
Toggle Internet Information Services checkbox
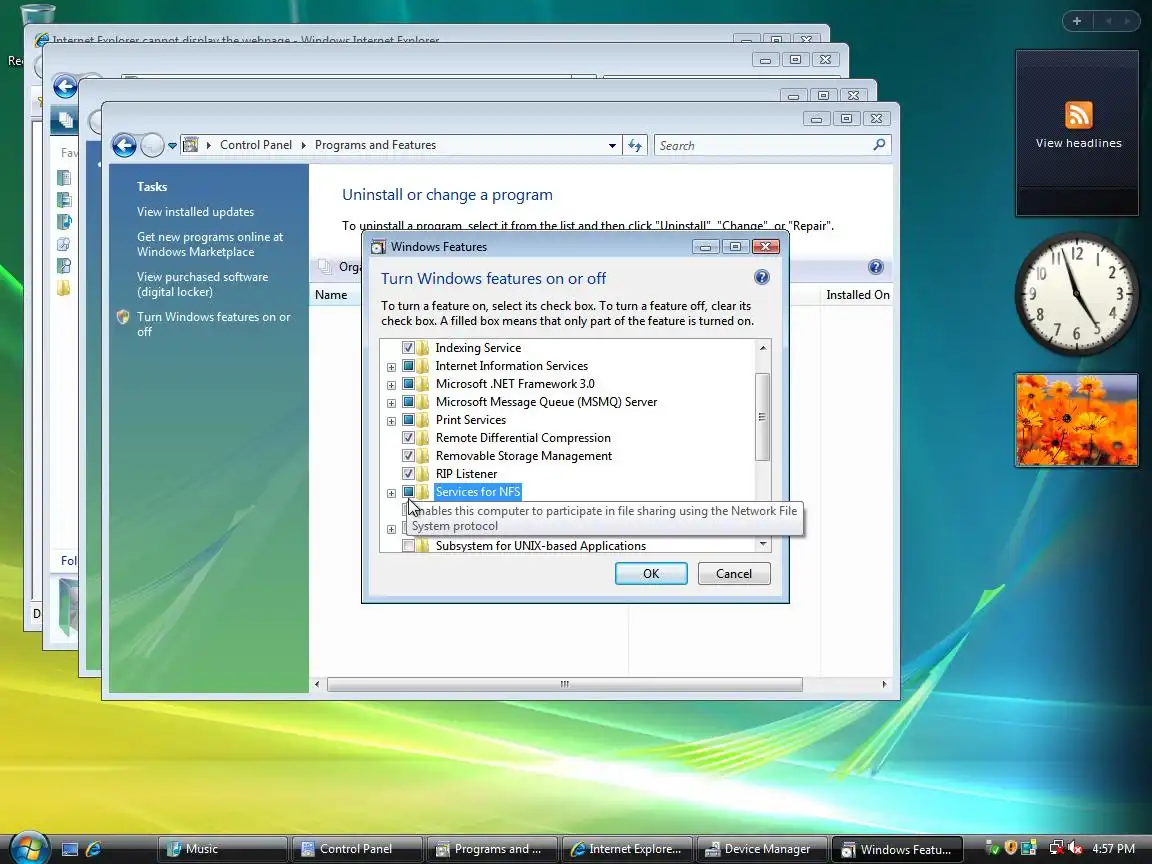pos(408,366)
